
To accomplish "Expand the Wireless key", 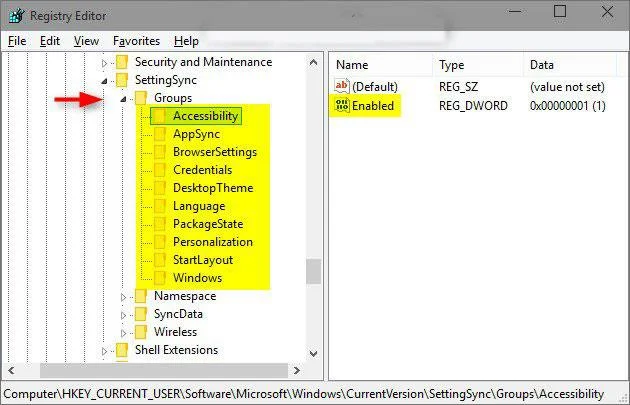I will point(123,333).
